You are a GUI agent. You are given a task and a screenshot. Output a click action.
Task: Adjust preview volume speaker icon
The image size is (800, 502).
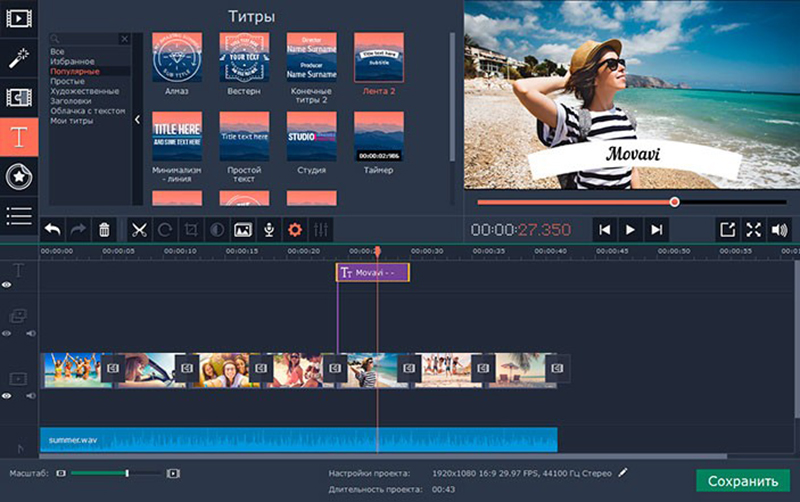point(780,230)
